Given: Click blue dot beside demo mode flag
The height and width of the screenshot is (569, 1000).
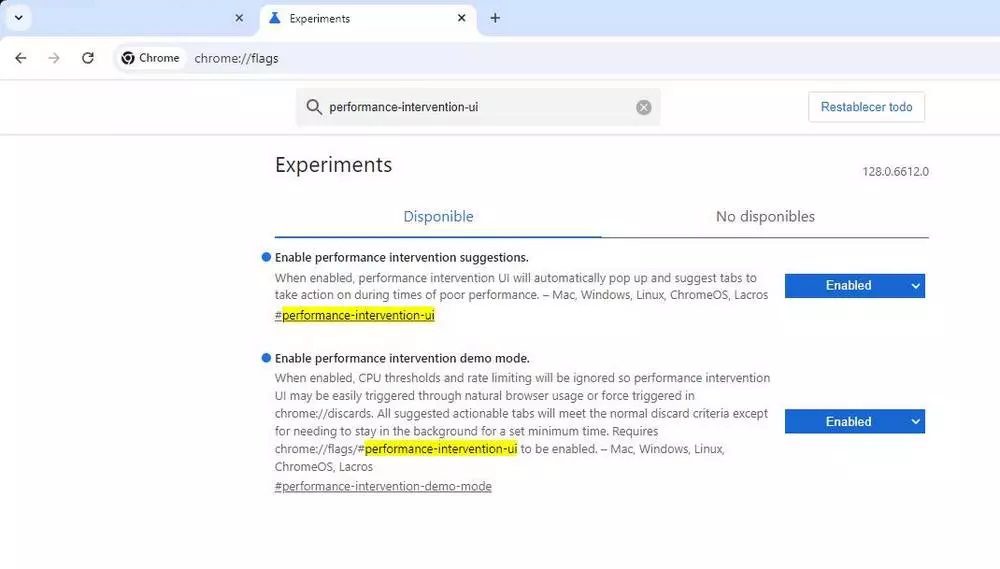Looking at the screenshot, I should [x=266, y=358].
